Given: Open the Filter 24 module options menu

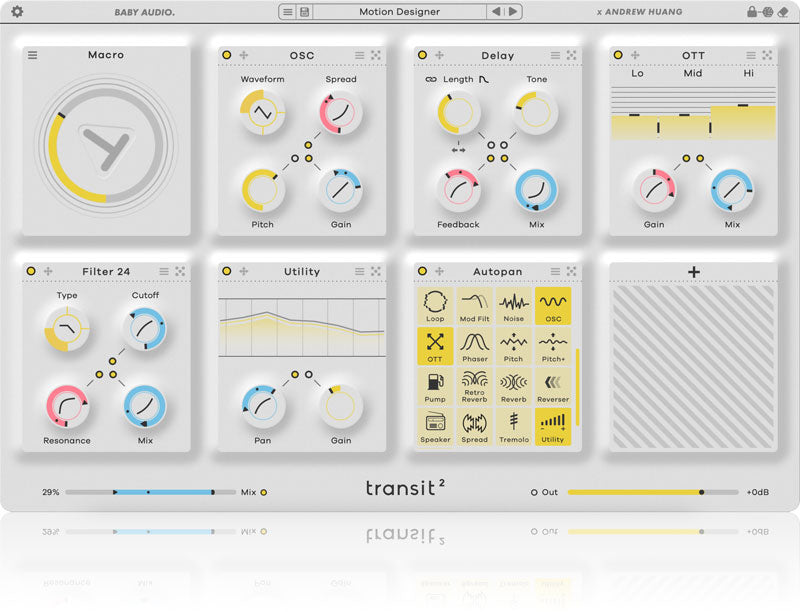Looking at the screenshot, I should point(164,271).
